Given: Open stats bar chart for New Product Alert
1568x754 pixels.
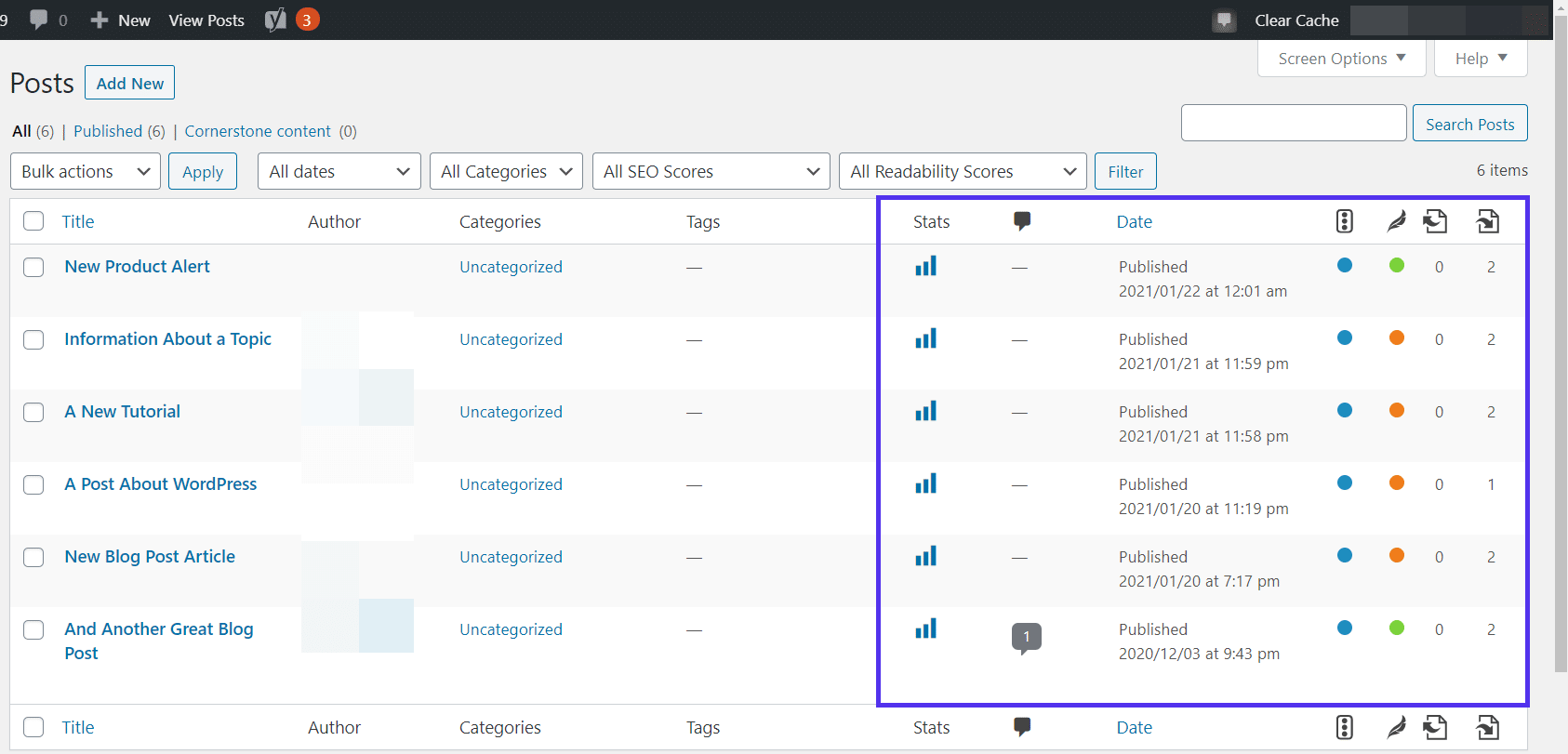Looking at the screenshot, I should [925, 267].
